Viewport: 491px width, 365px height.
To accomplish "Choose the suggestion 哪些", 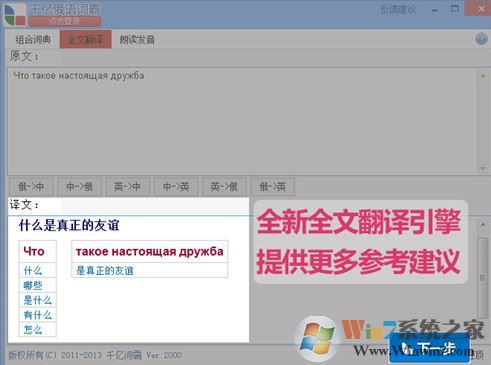I will click(x=37, y=285).
